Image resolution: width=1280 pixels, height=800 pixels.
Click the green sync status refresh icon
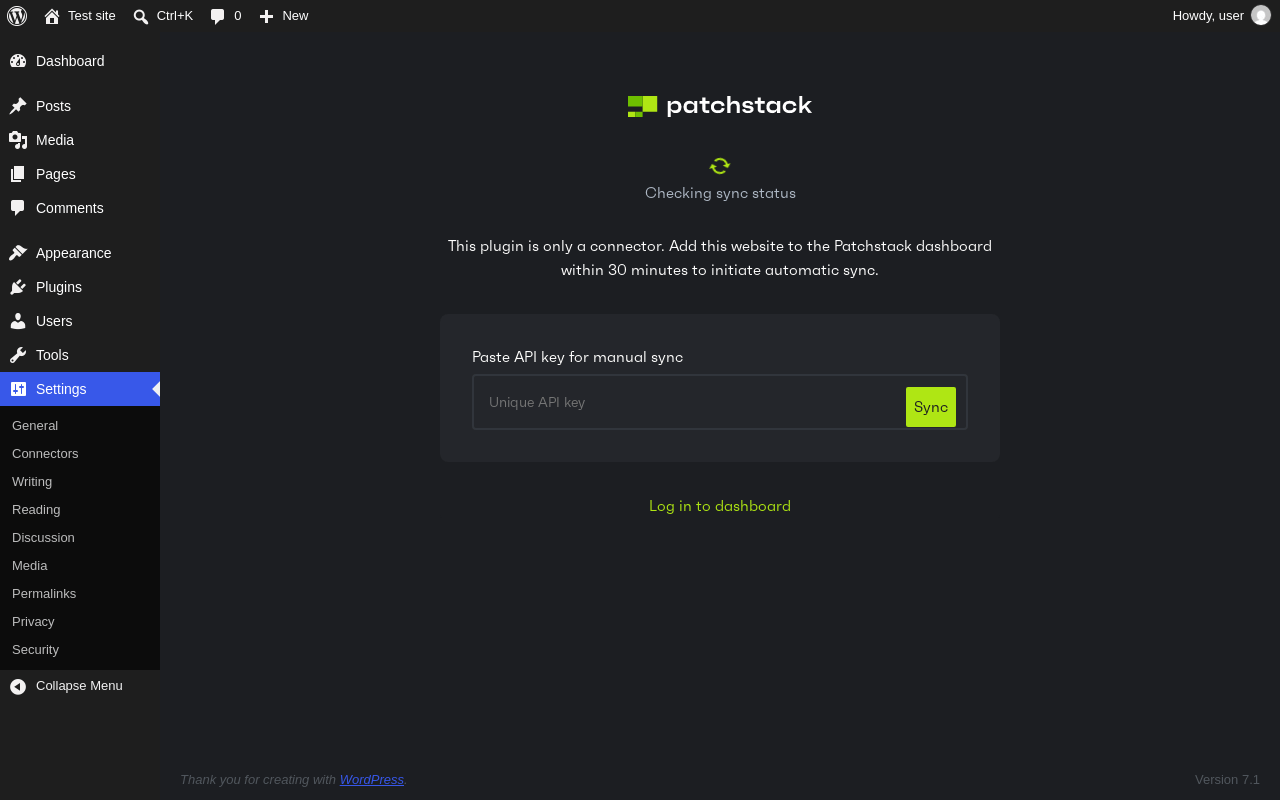[720, 166]
